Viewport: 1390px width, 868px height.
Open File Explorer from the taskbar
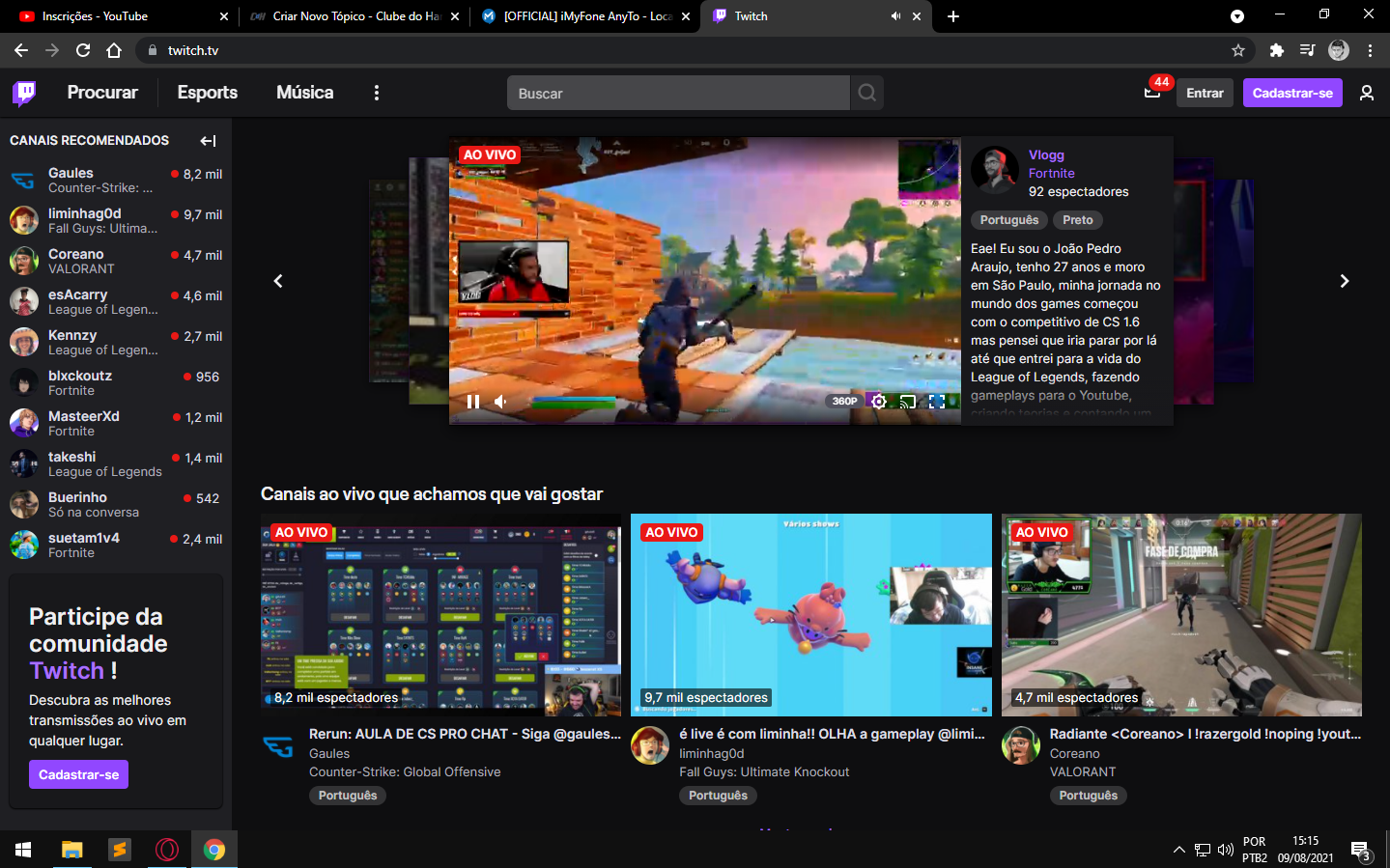point(71,850)
